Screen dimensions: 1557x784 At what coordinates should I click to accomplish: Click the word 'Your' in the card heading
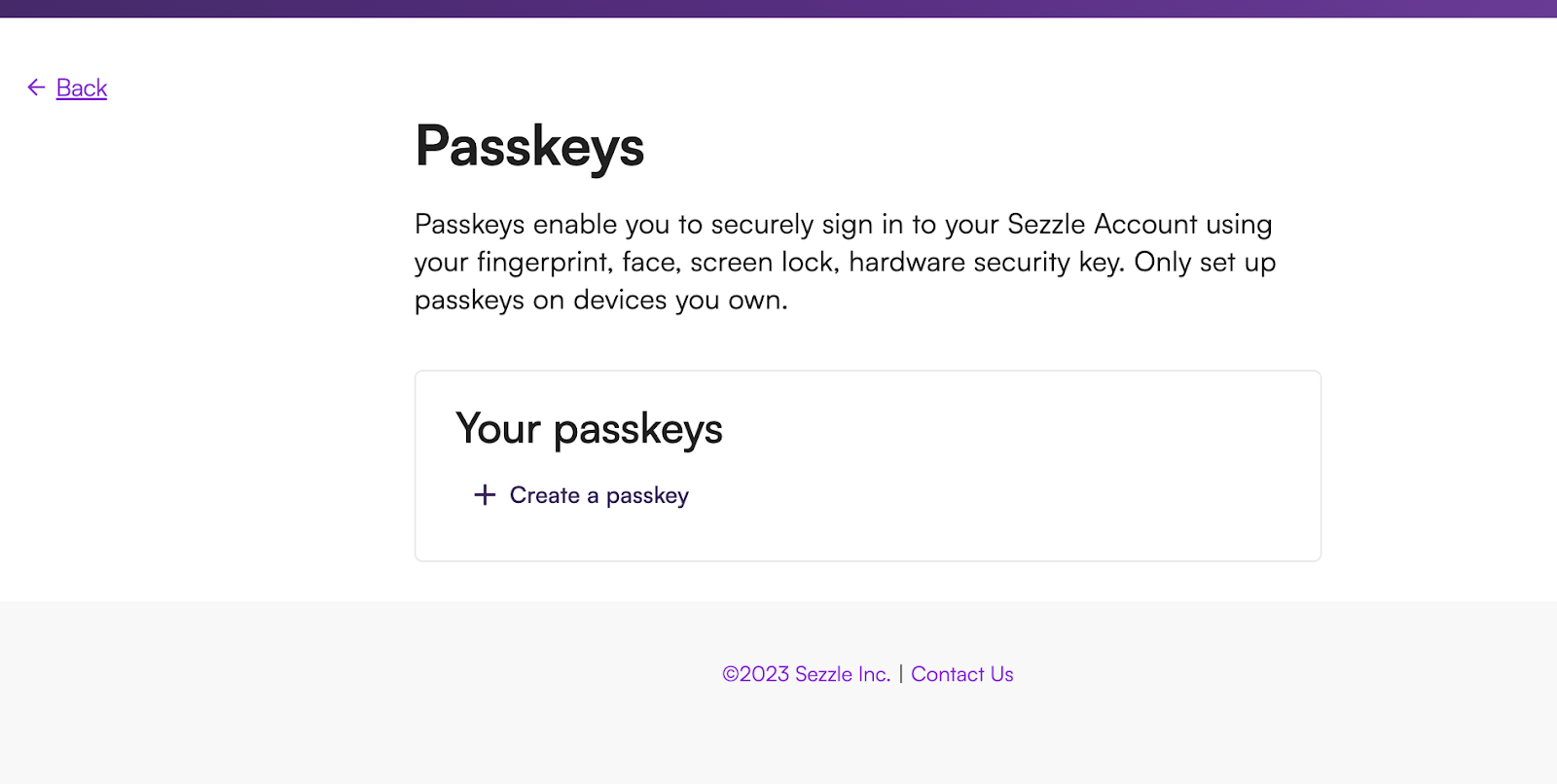point(497,429)
